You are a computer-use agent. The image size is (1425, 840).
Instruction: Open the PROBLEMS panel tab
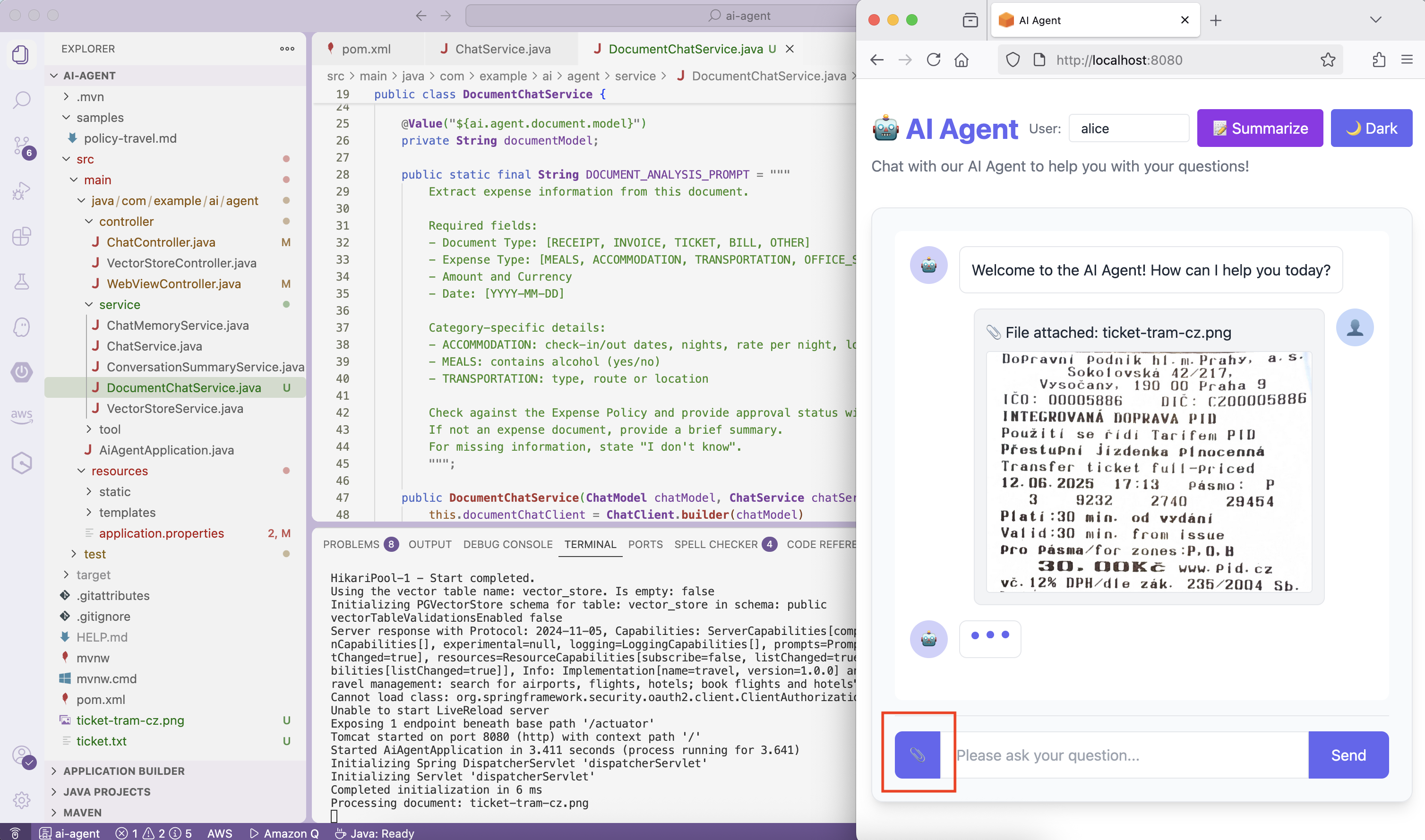pyautogui.click(x=351, y=545)
